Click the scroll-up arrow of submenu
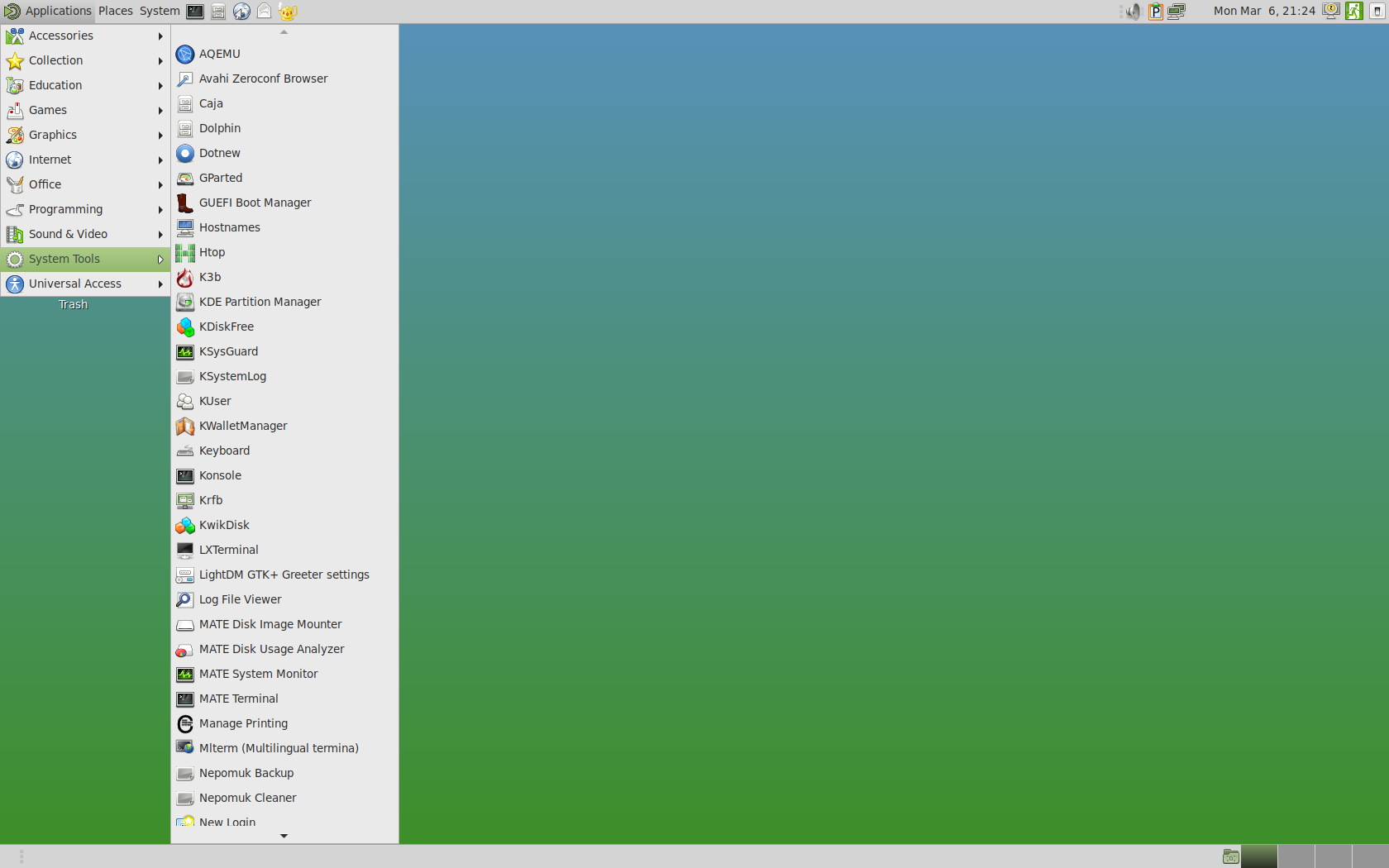This screenshot has height=868, width=1389. pyautogui.click(x=284, y=32)
